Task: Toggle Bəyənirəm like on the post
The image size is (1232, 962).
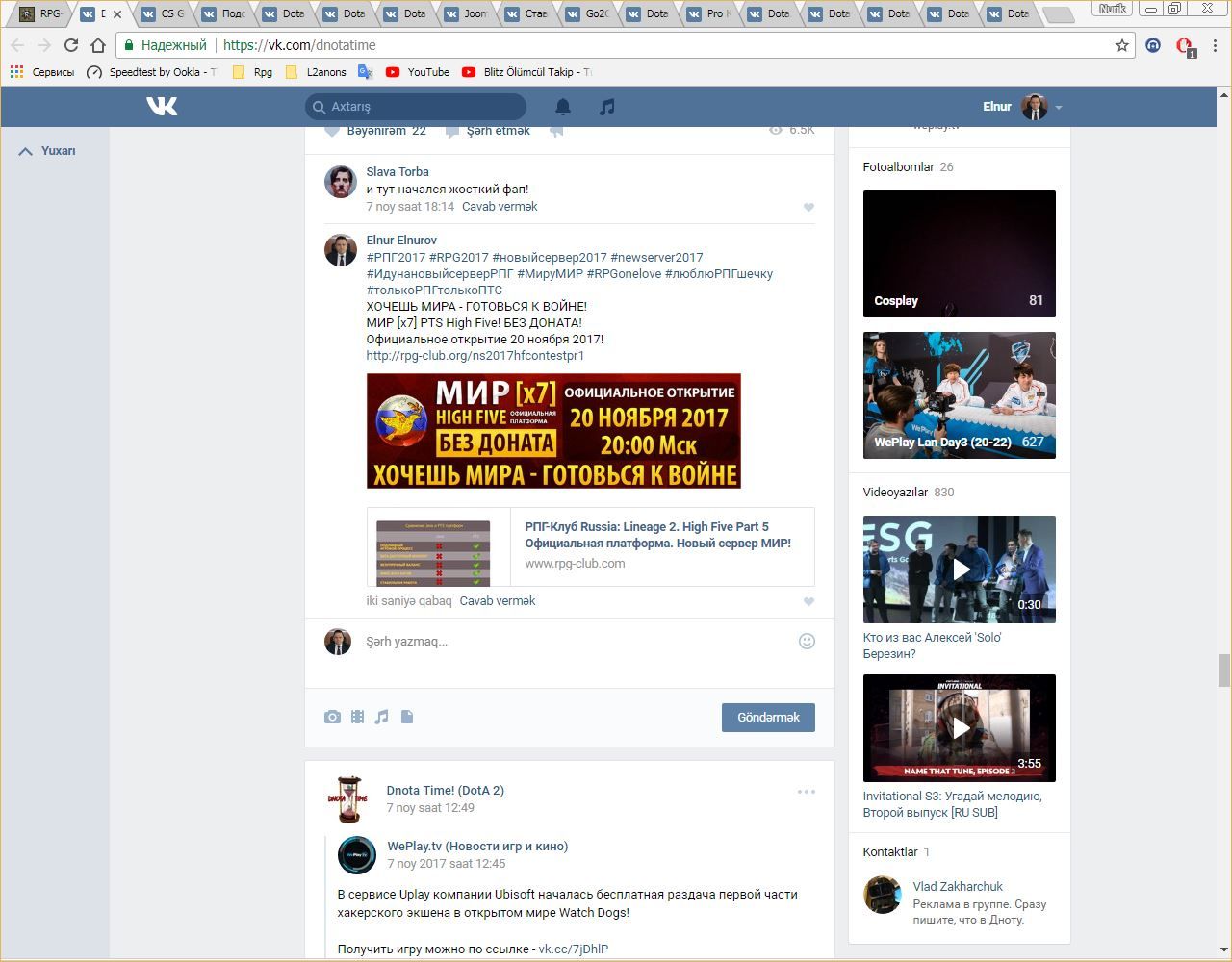Action: coord(375,131)
